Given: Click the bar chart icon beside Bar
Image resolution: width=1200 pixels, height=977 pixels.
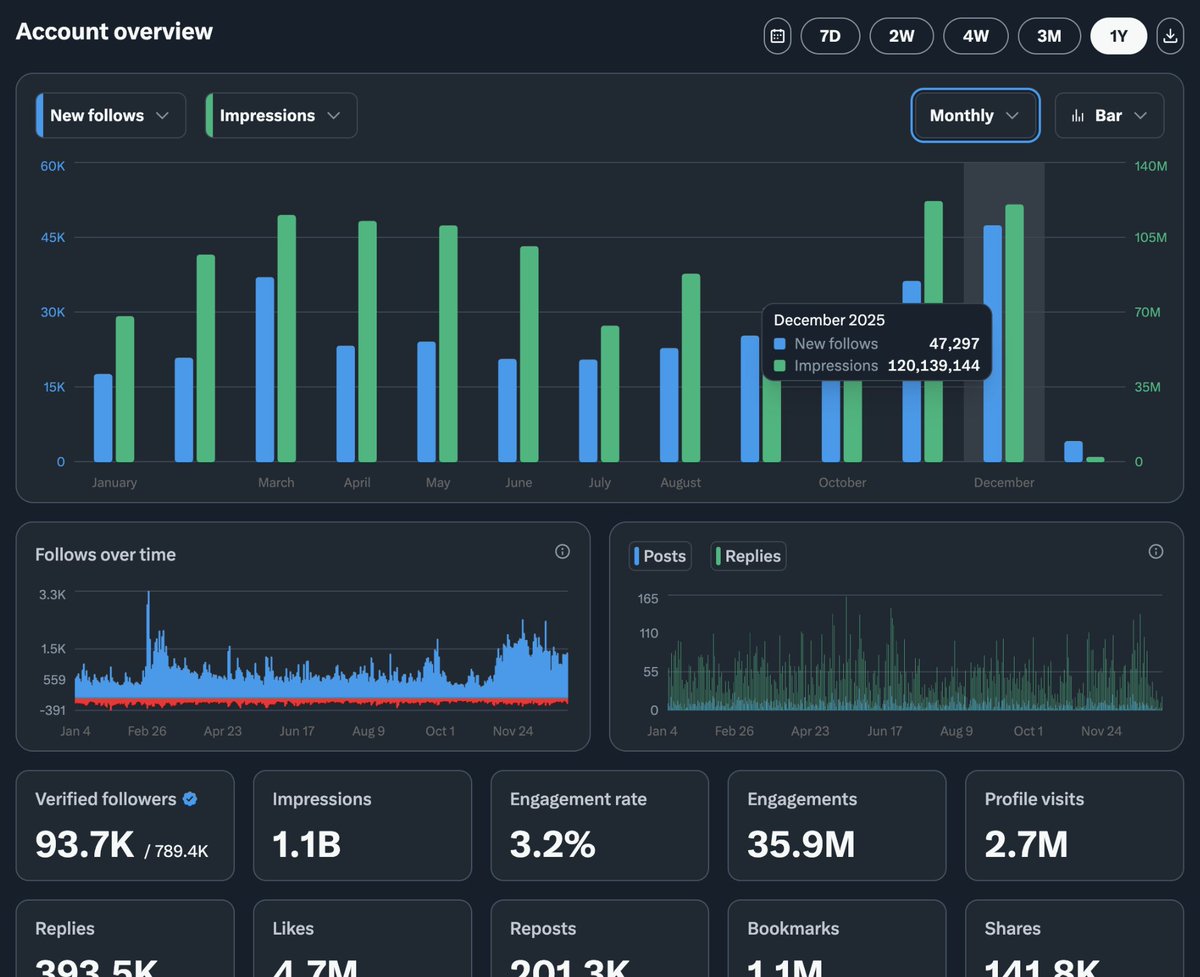Looking at the screenshot, I should 1078,116.
